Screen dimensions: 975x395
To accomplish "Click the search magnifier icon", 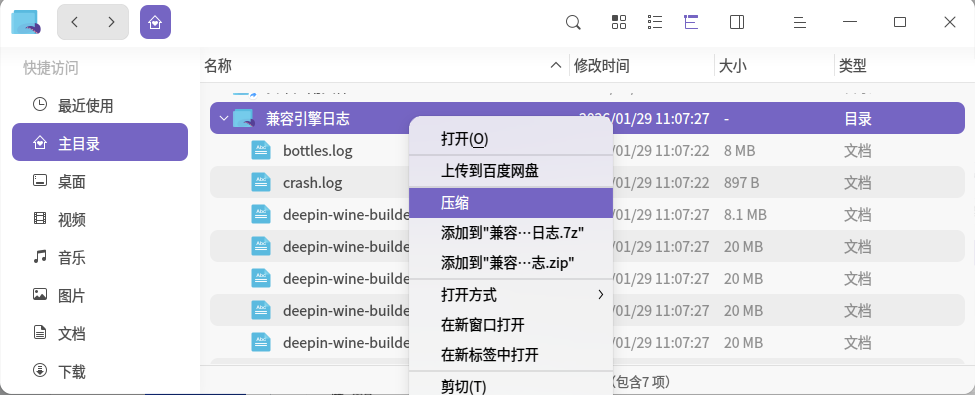I will click(573, 22).
